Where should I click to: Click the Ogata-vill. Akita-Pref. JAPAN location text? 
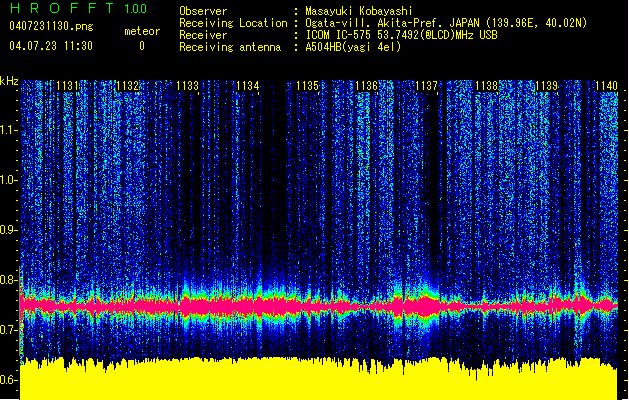click(446, 23)
